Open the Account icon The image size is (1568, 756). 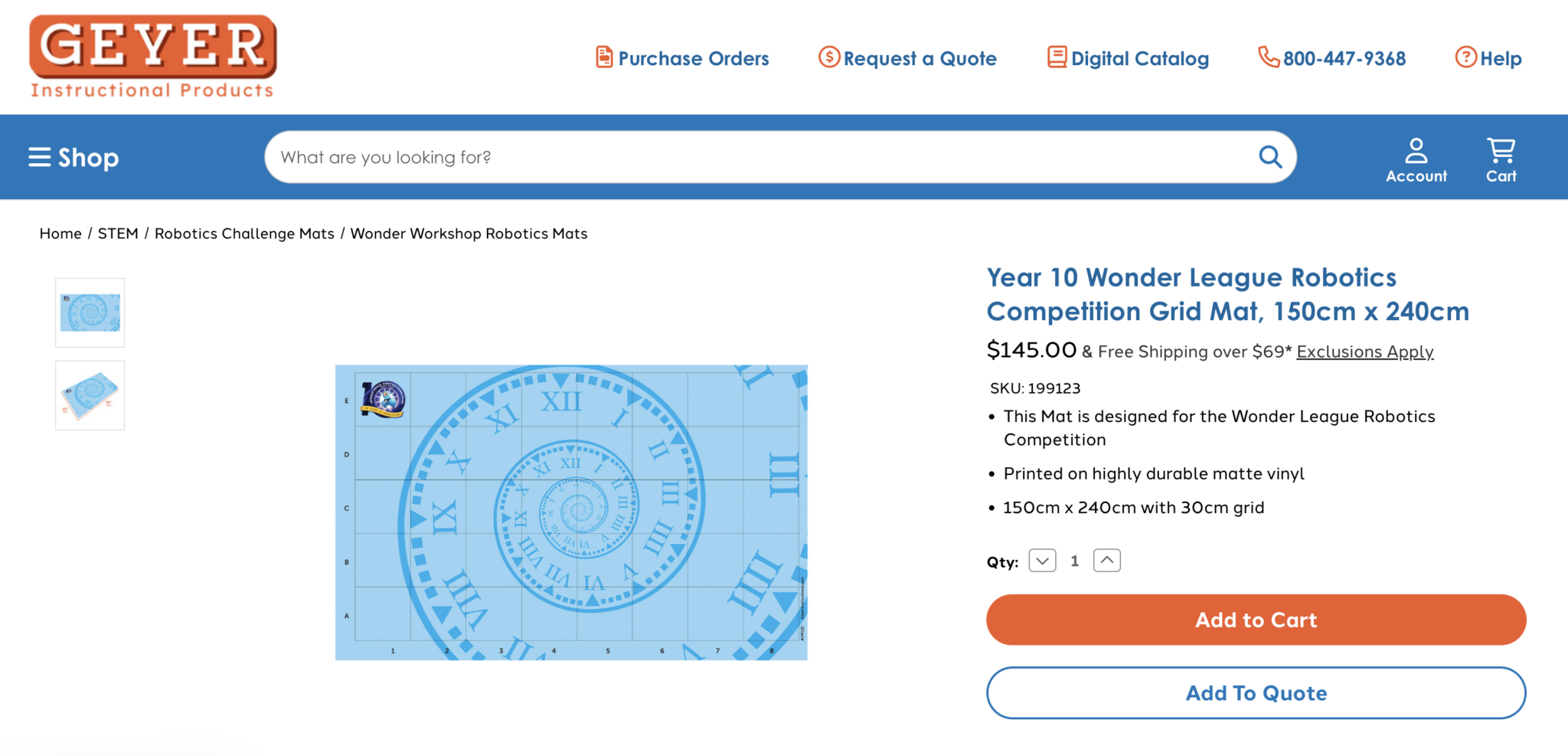pyautogui.click(x=1416, y=150)
